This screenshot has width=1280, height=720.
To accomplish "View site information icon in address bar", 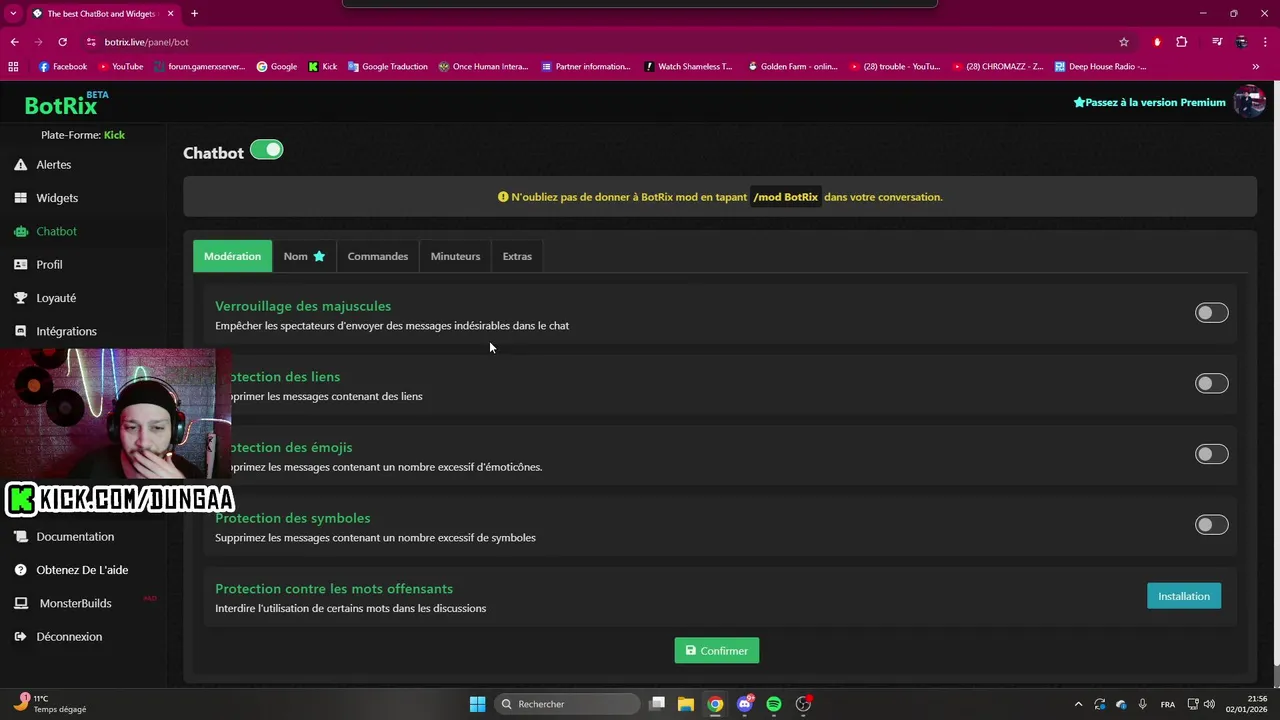I will [91, 42].
